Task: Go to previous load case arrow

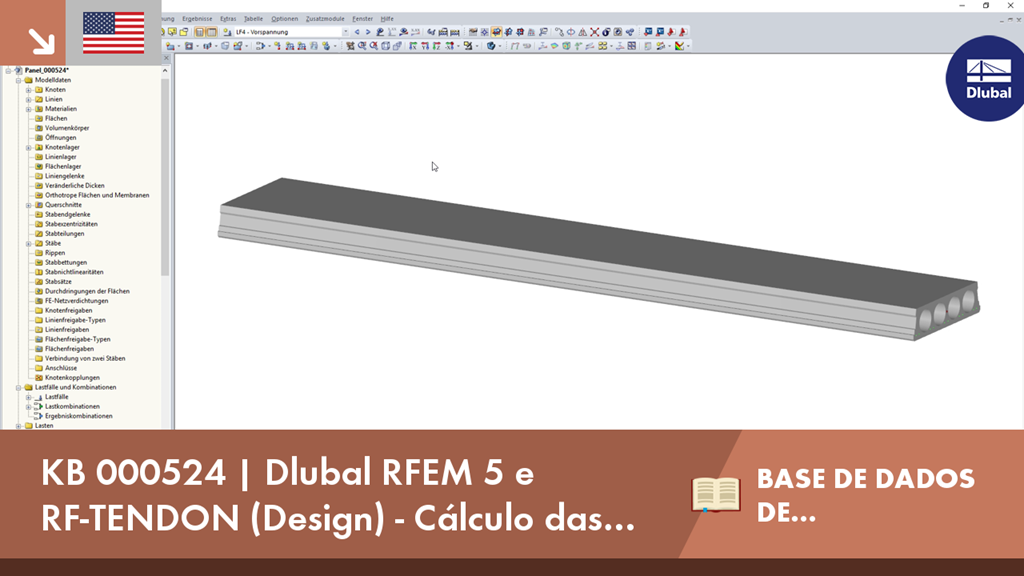Action: point(357,32)
